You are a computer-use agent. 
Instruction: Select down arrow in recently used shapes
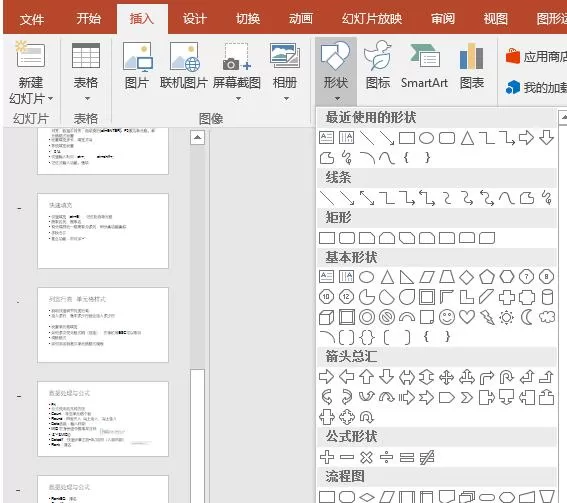[x=546, y=138]
